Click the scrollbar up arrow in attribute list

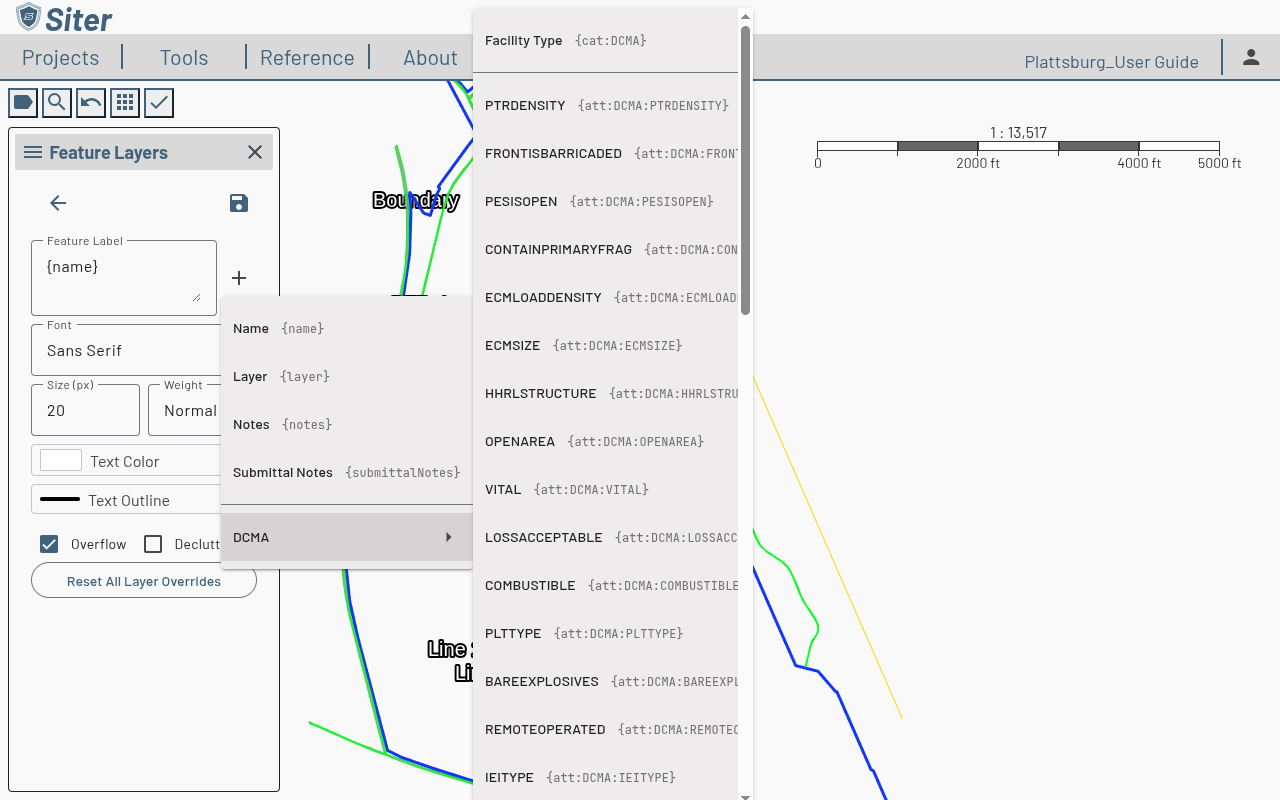(745, 16)
